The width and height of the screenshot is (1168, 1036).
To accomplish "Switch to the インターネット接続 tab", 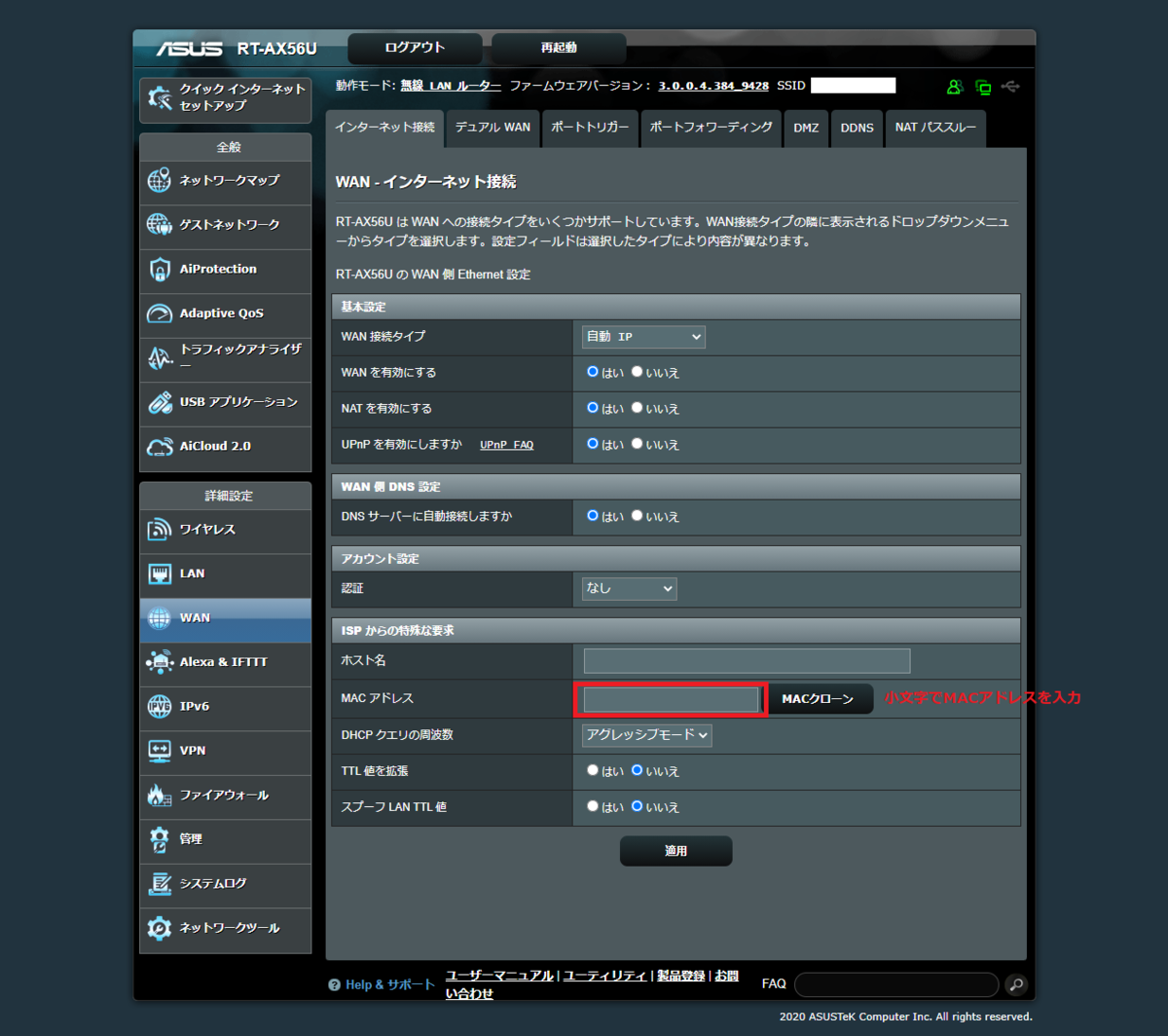I will point(384,129).
